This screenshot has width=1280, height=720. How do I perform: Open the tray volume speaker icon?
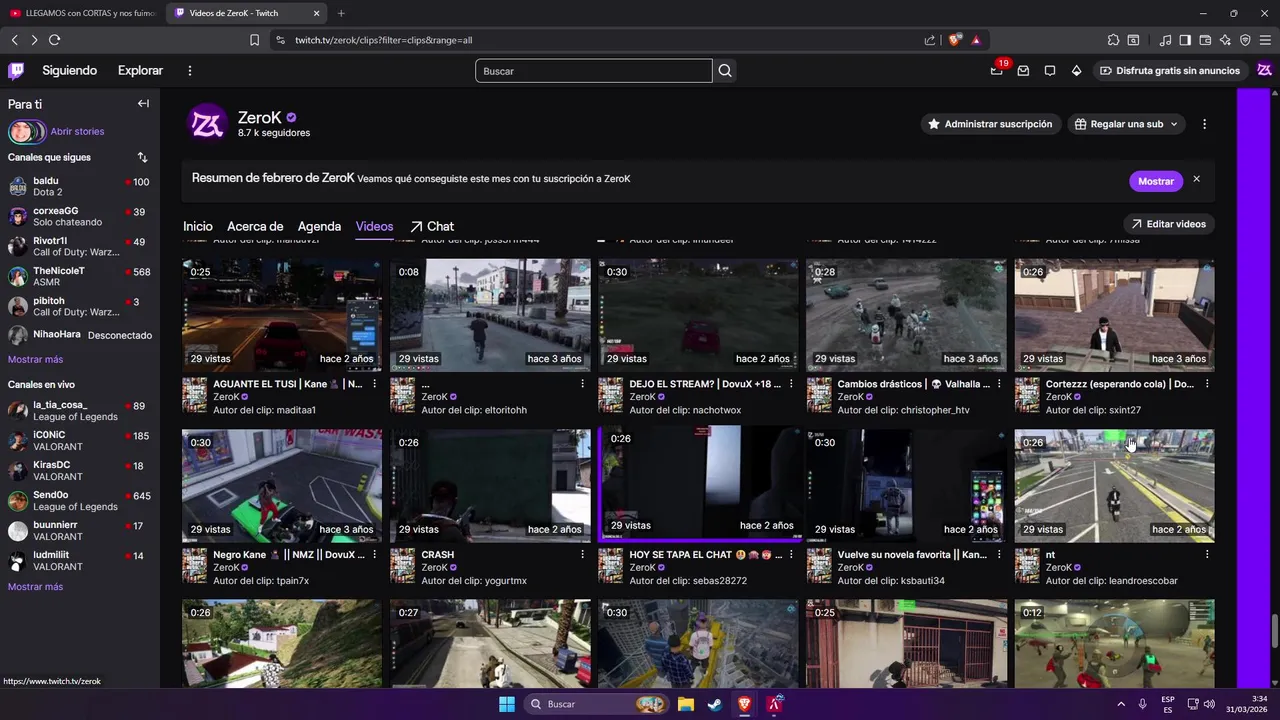point(1209,704)
